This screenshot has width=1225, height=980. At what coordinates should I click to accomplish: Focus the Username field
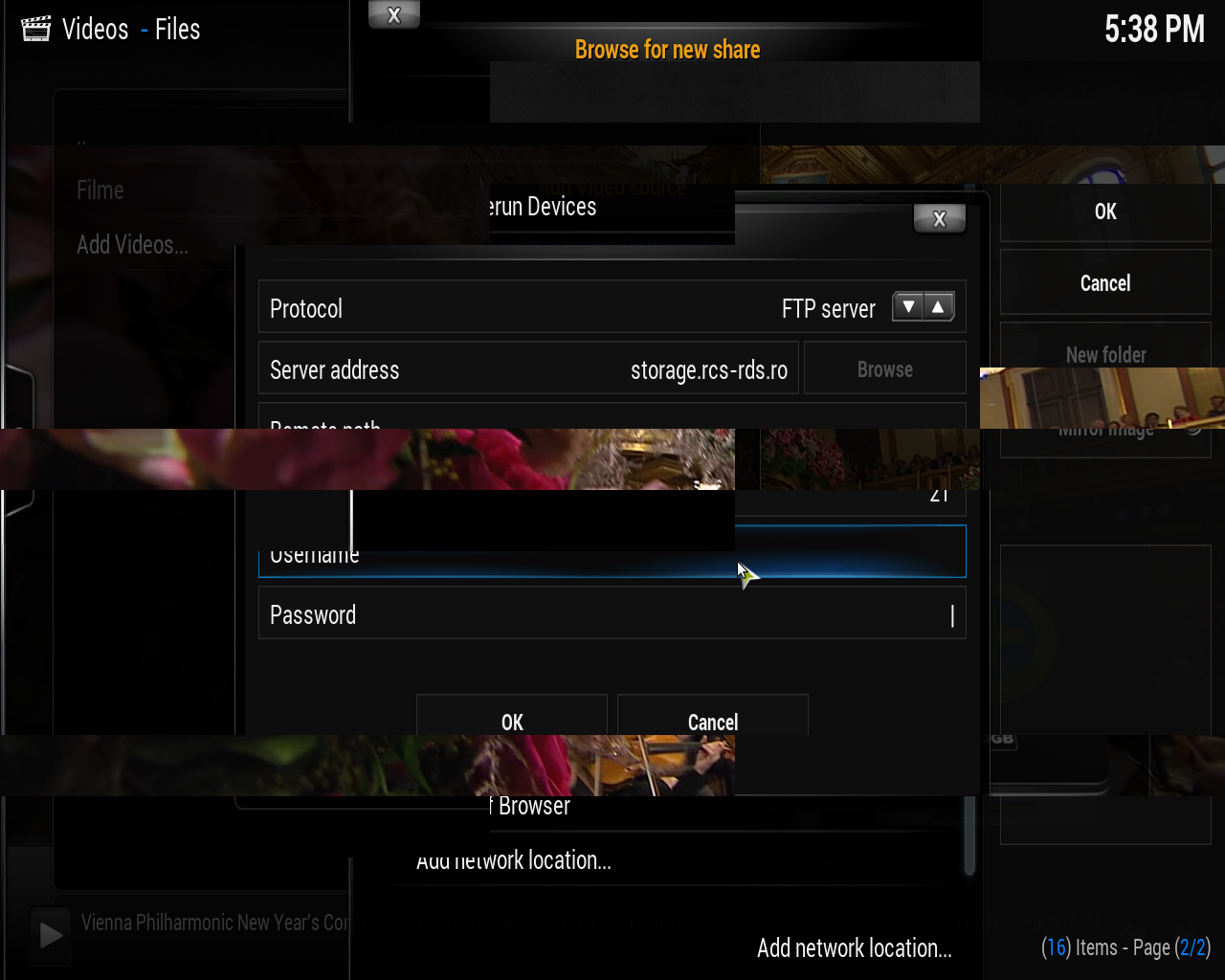click(612, 552)
